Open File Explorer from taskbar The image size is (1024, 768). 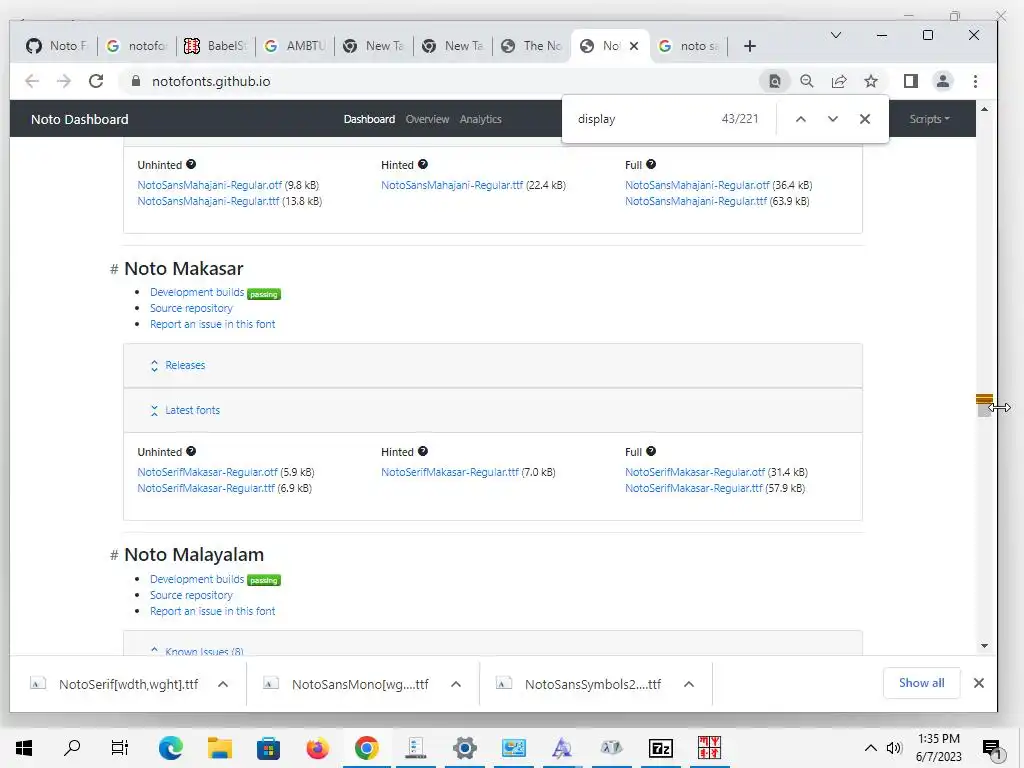220,748
